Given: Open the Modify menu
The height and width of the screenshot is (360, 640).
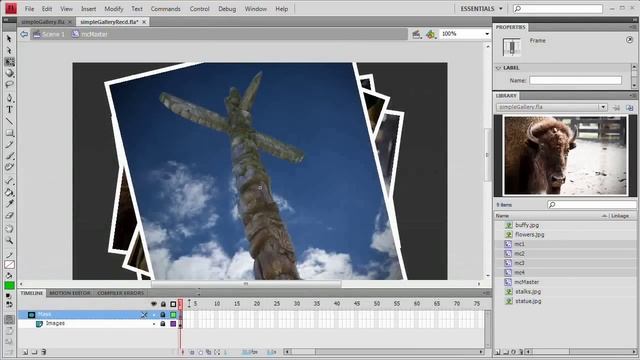Looking at the screenshot, I should tap(113, 9).
